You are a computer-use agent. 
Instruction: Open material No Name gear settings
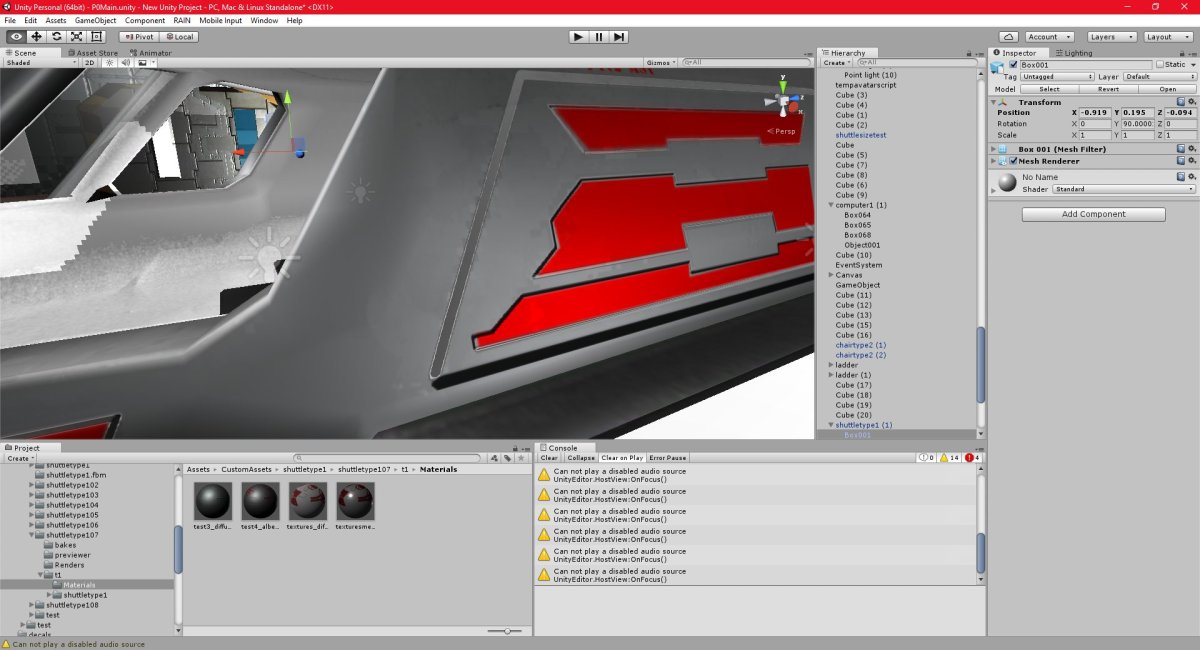[x=1192, y=177]
